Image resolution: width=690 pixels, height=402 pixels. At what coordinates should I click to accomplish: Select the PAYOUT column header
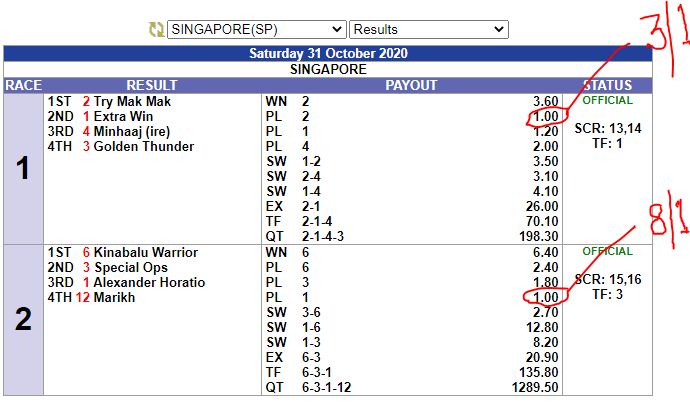tap(411, 86)
